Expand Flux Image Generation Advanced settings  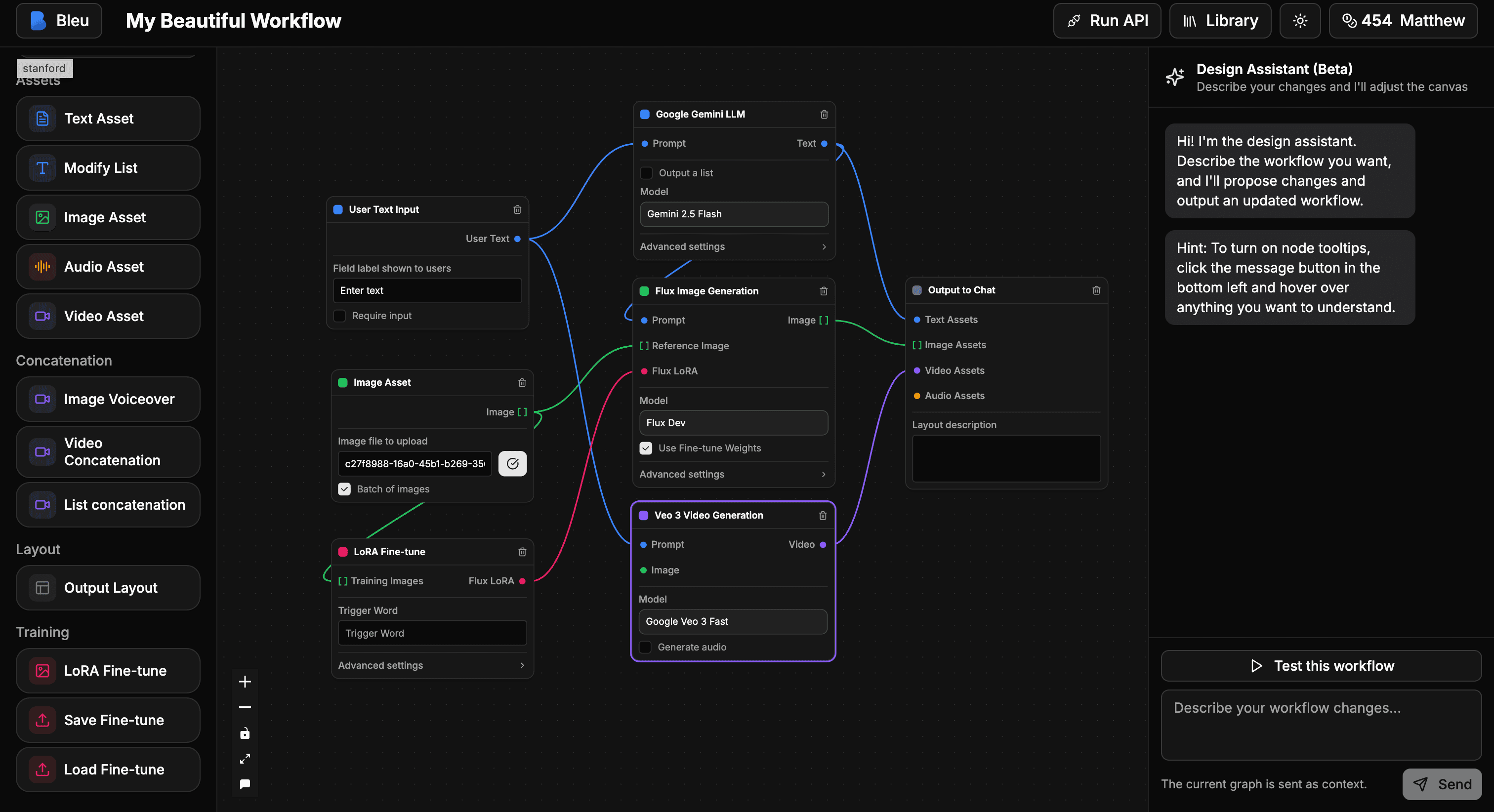(x=733, y=474)
